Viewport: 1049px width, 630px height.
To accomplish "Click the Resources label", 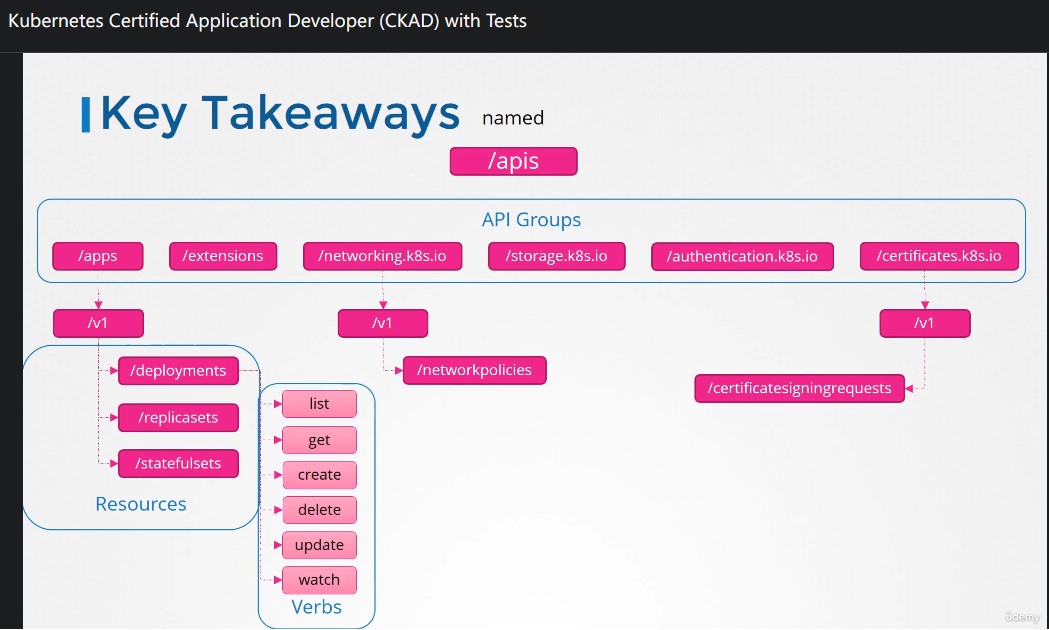I will click(140, 504).
